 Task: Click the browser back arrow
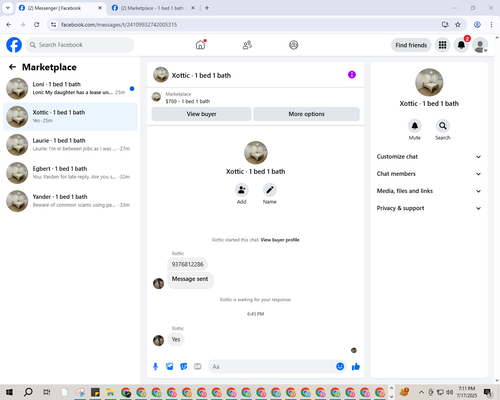click(9, 25)
